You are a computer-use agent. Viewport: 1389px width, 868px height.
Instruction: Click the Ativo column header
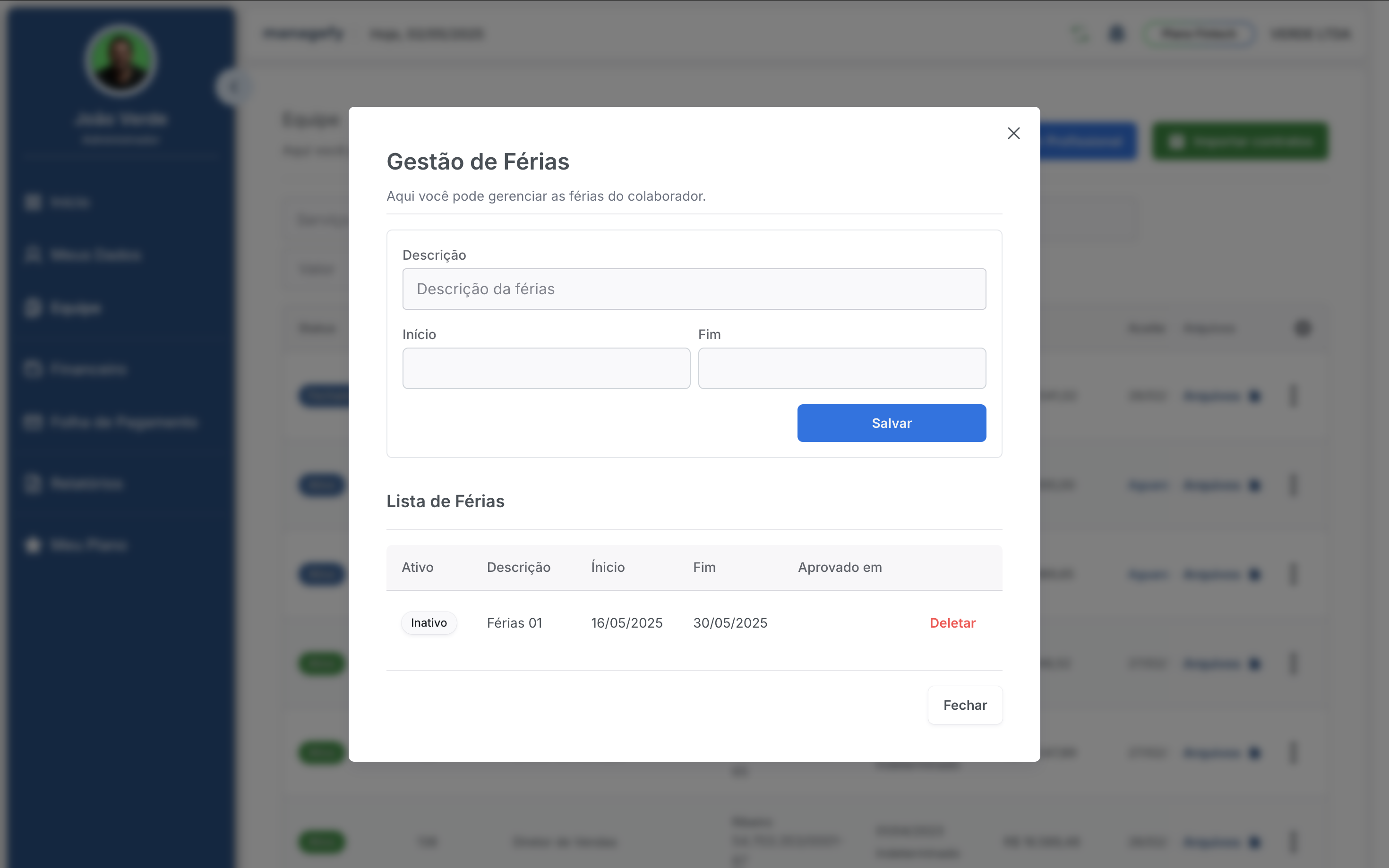418,567
